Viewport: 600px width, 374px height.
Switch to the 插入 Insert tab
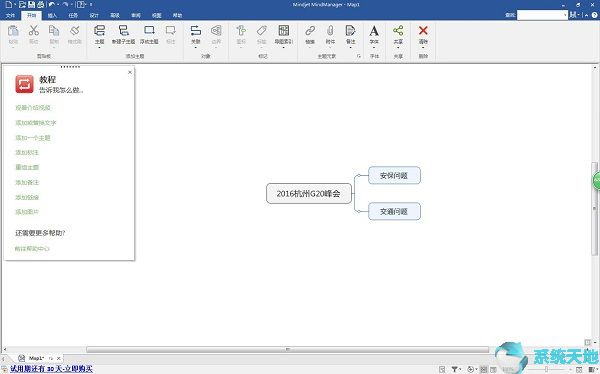pos(52,15)
